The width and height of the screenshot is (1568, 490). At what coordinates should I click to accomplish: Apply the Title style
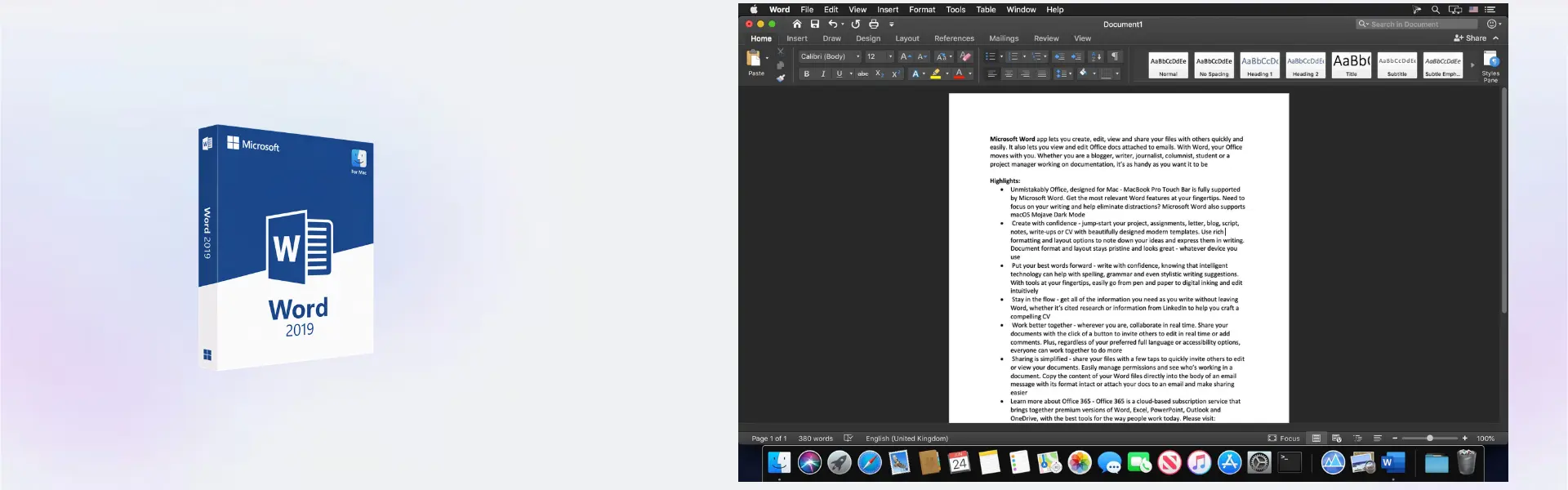pos(1351,65)
